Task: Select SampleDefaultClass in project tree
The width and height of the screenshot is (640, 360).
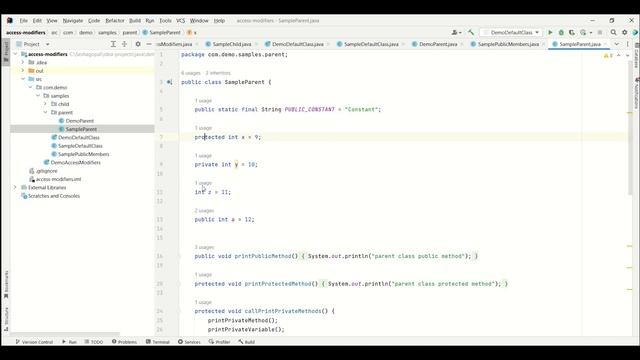Action: pos(80,146)
